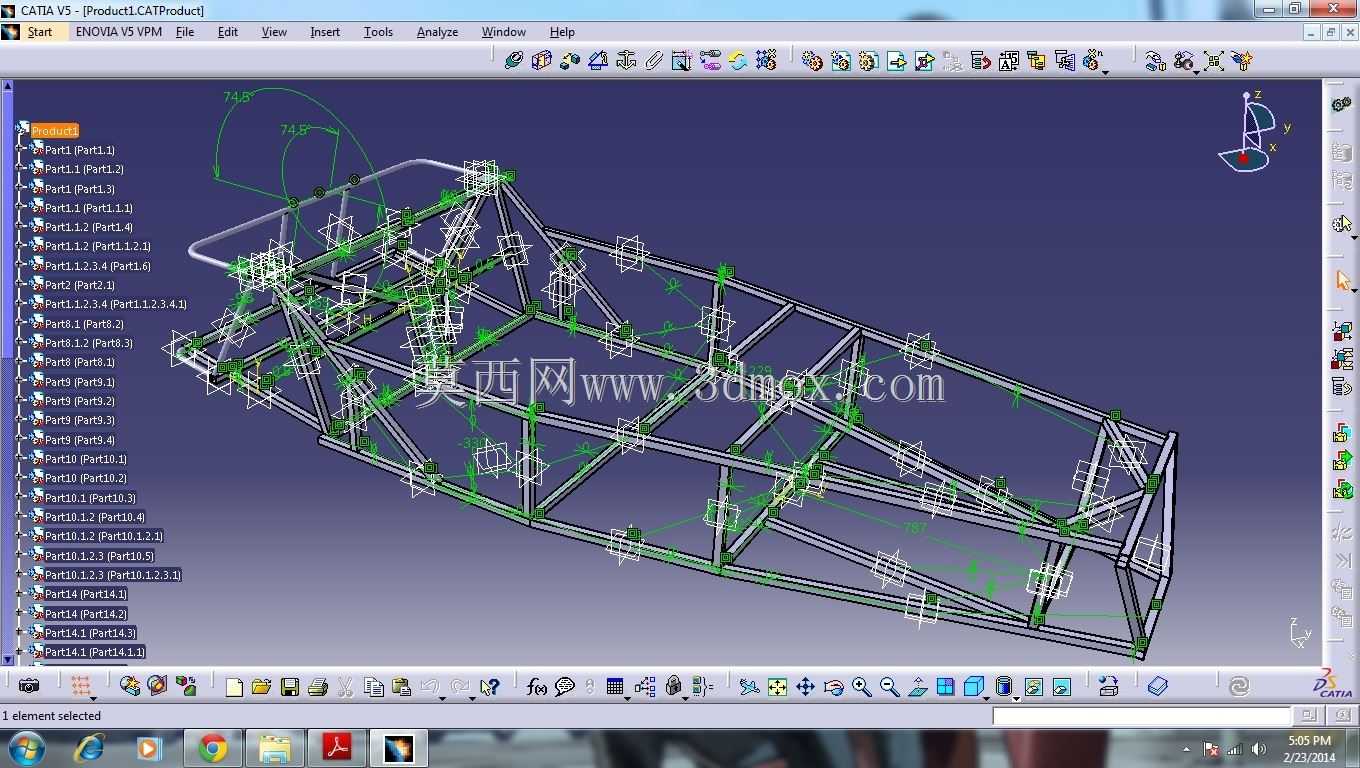This screenshot has height=768, width=1360.
Task: Select Part8.1.2 (Part8.3) in tree
Action: [88, 343]
